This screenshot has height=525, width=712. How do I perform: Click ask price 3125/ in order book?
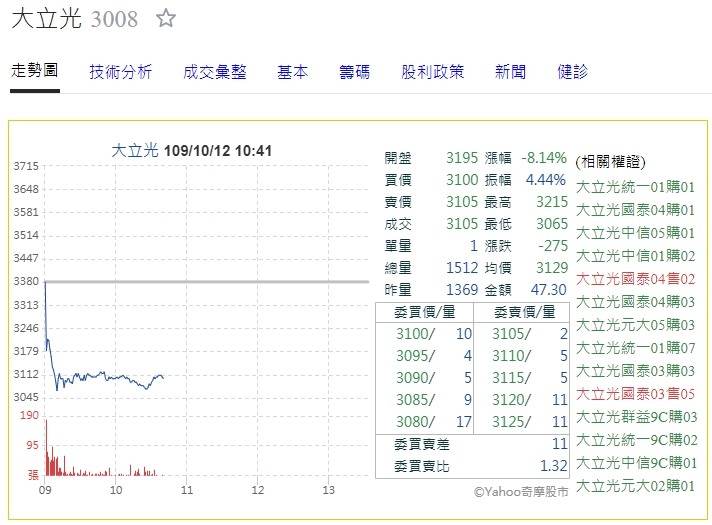511,422
